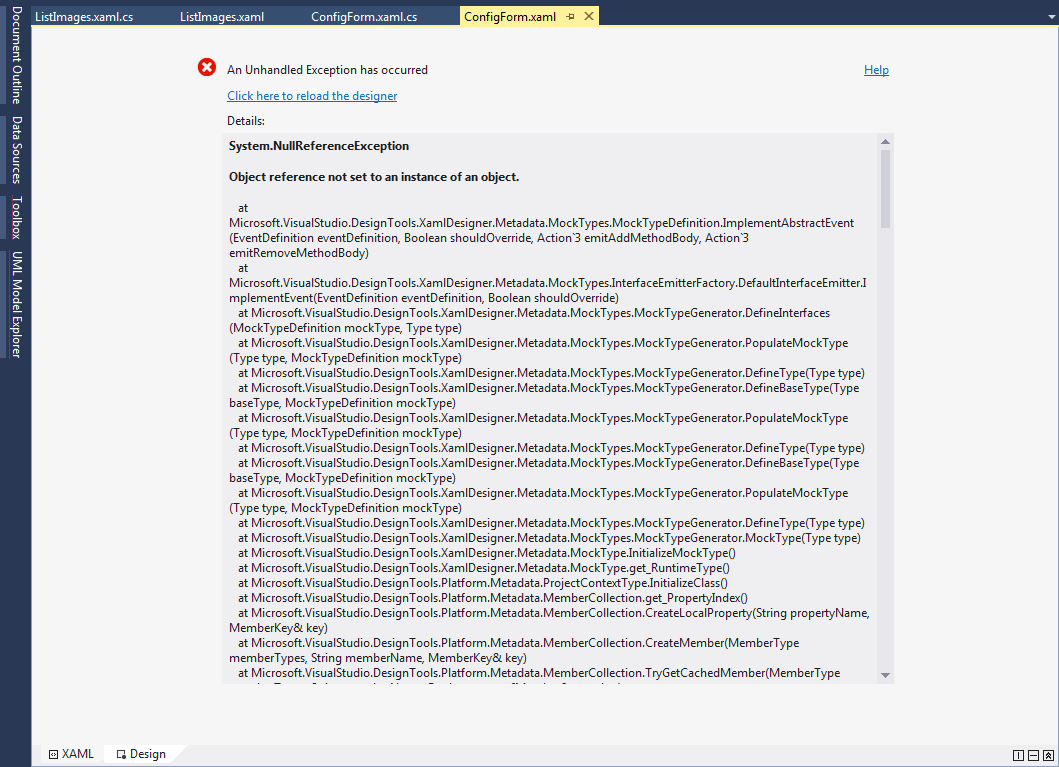Click the details scrollbar down arrow

[x=885, y=676]
